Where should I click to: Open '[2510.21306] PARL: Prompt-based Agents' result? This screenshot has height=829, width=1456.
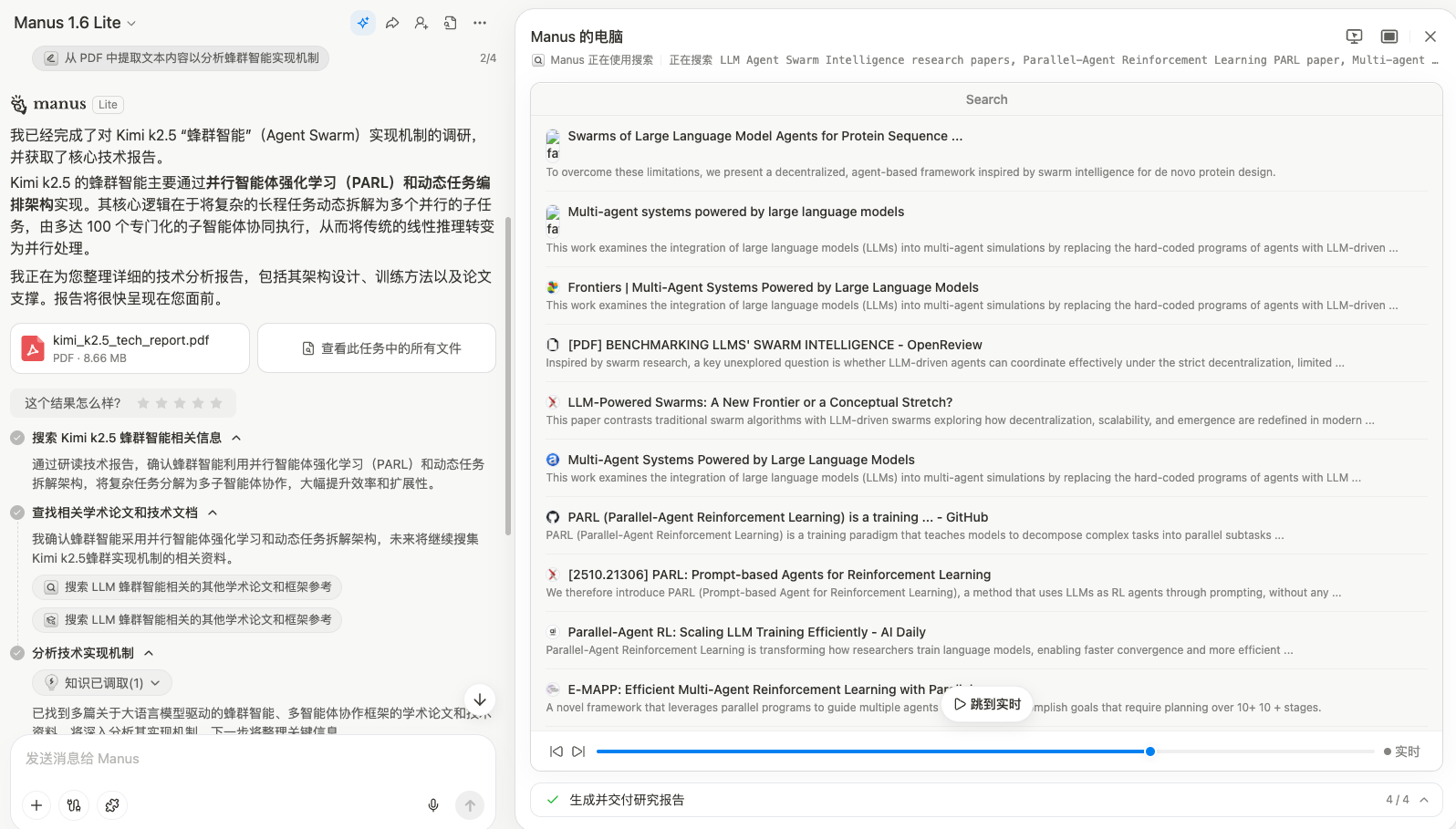click(x=779, y=575)
